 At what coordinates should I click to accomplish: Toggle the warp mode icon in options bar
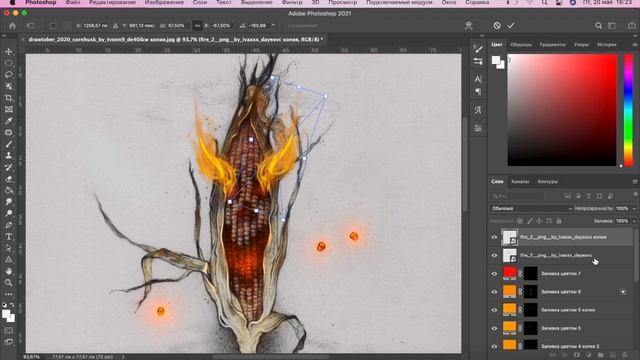(469, 26)
